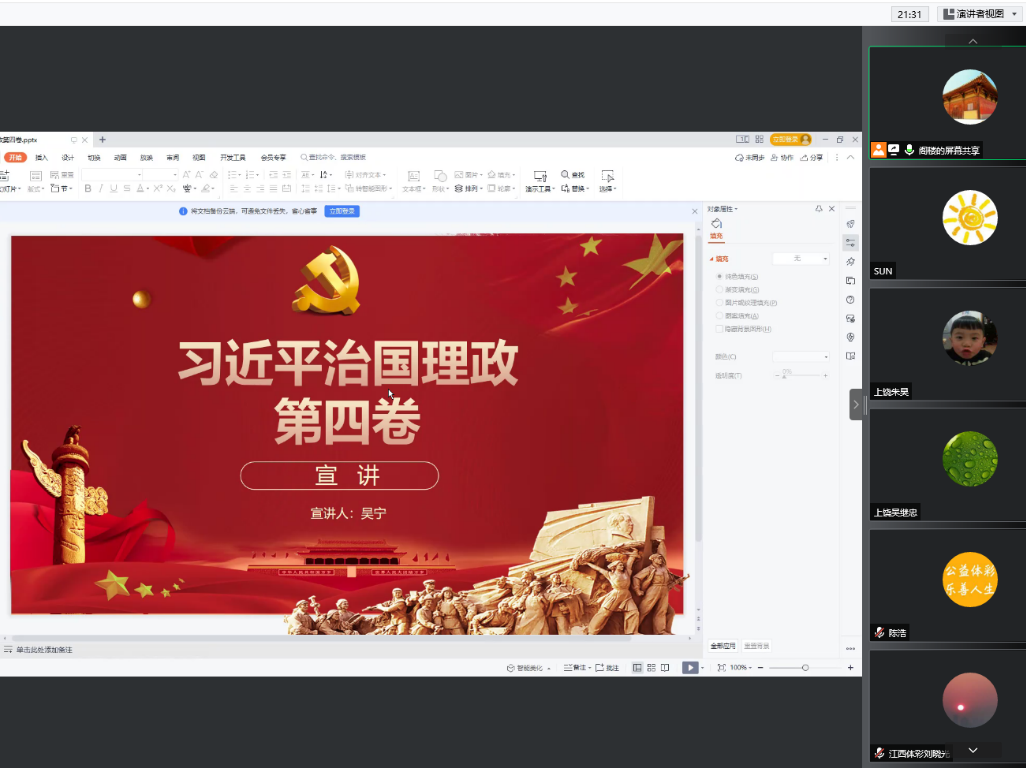Click blue Login now button in notification bar

pyautogui.click(x=342, y=211)
